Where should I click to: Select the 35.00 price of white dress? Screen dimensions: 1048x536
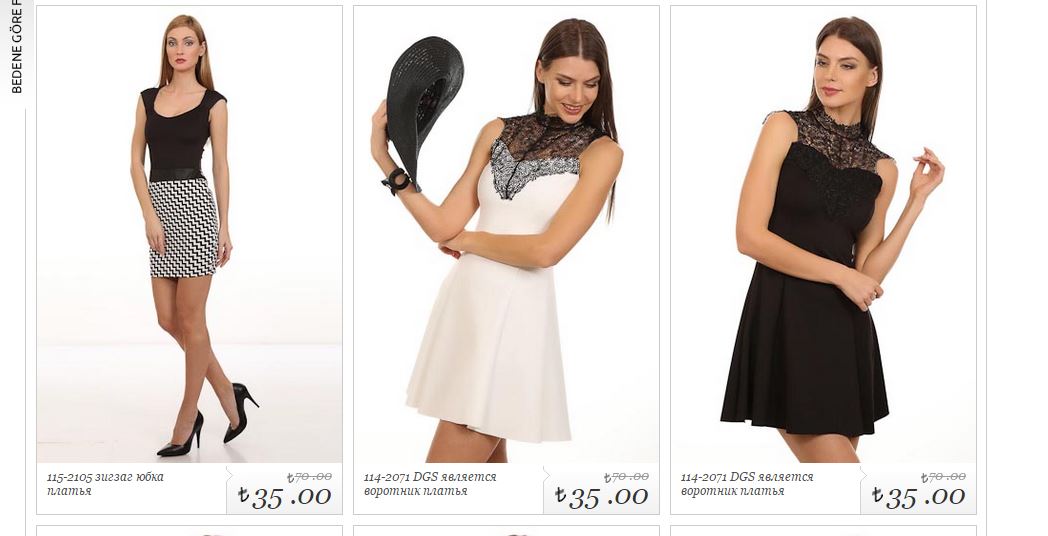601,497
